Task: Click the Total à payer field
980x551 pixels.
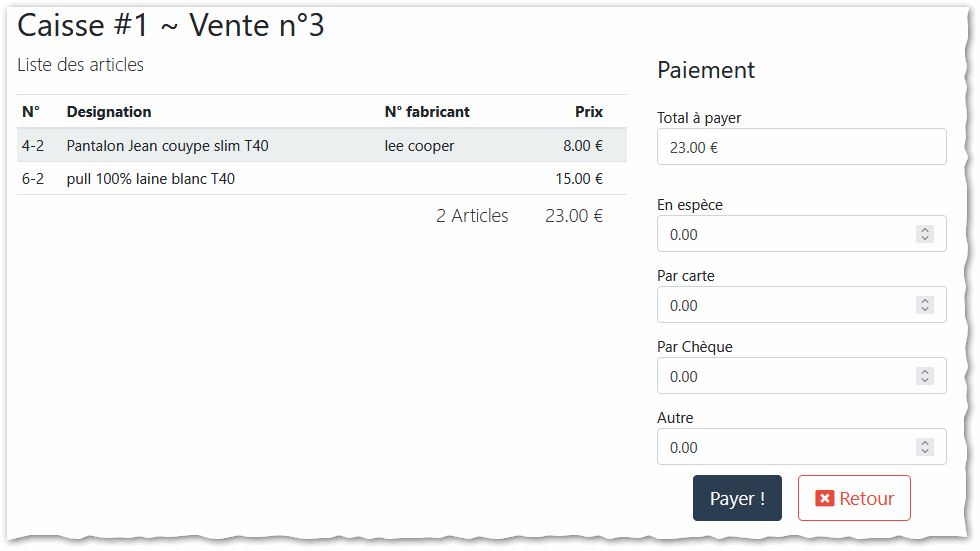Action: point(801,147)
